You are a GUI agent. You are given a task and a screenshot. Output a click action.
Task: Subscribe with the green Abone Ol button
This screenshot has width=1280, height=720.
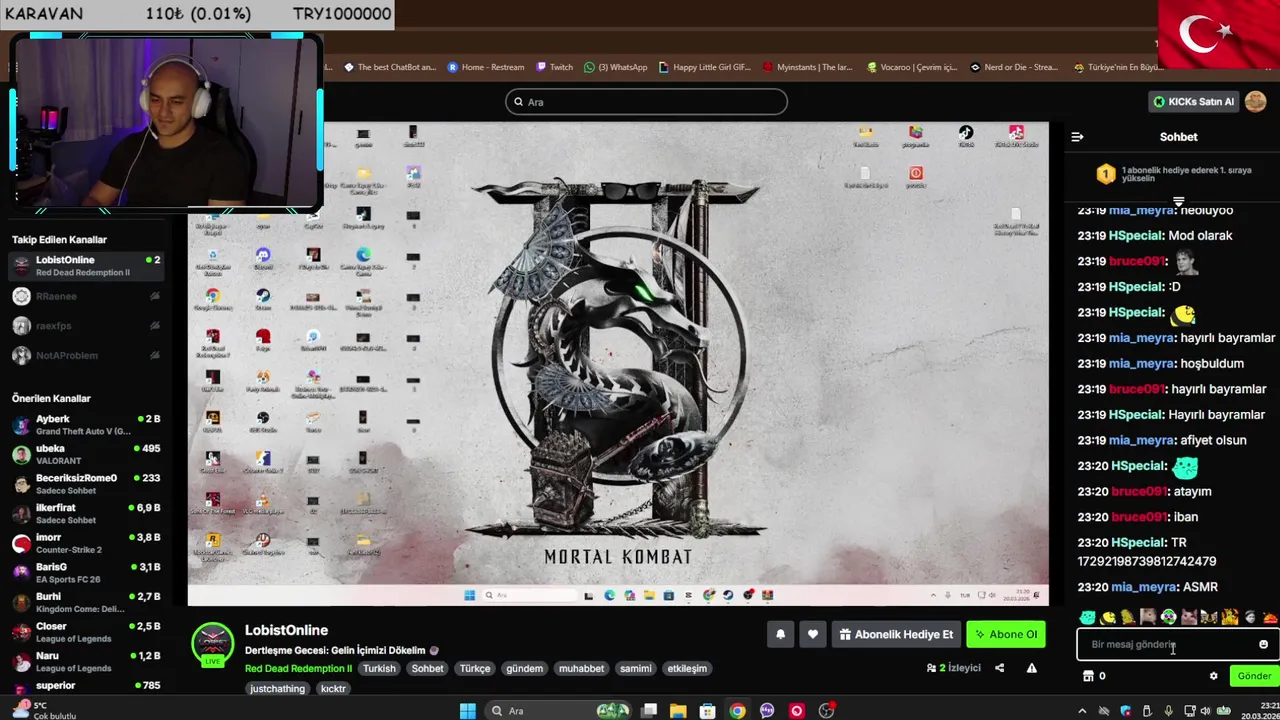point(1006,634)
